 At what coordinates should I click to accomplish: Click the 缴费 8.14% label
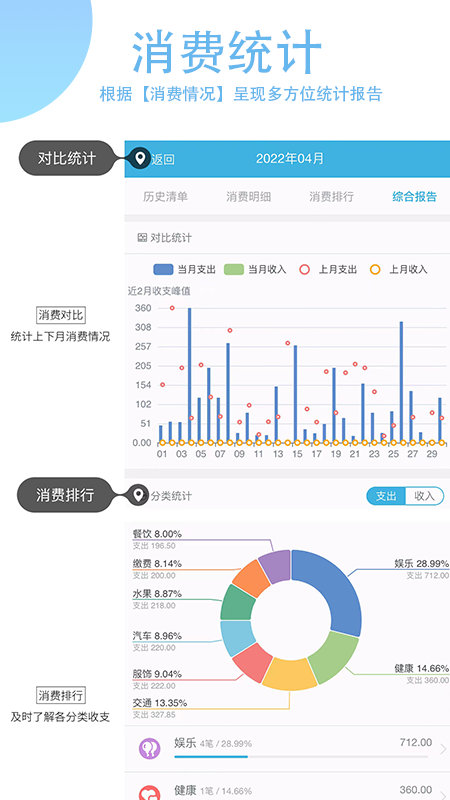tap(157, 564)
